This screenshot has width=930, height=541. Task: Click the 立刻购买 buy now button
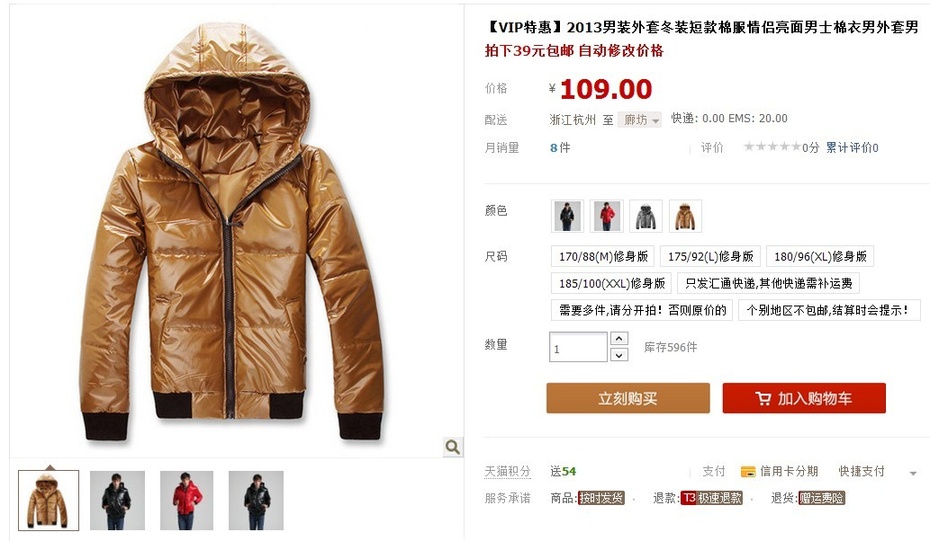(628, 398)
